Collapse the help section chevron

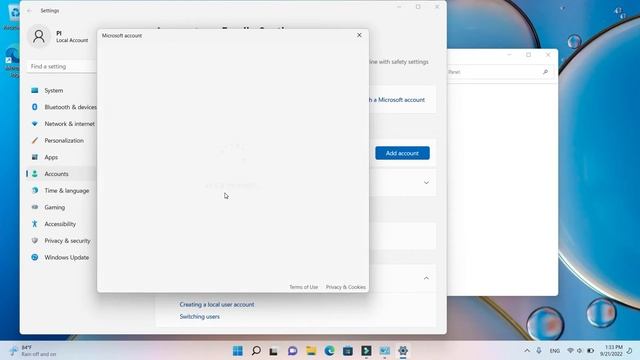click(426, 278)
